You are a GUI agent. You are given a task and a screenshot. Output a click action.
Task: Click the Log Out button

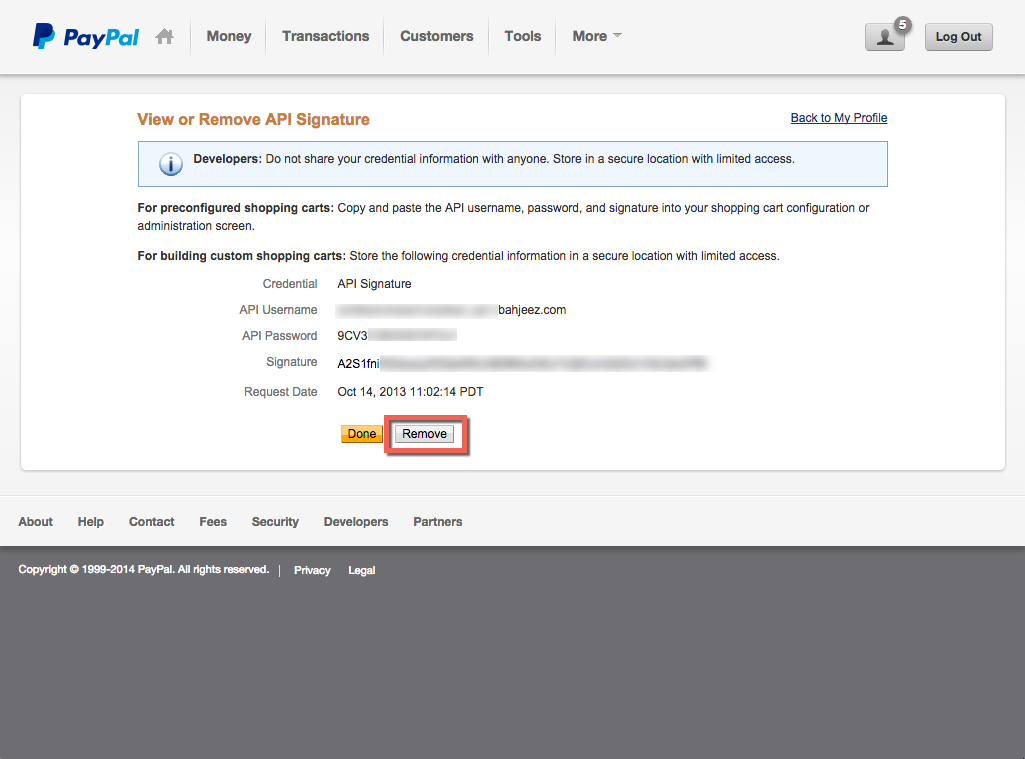(x=958, y=37)
